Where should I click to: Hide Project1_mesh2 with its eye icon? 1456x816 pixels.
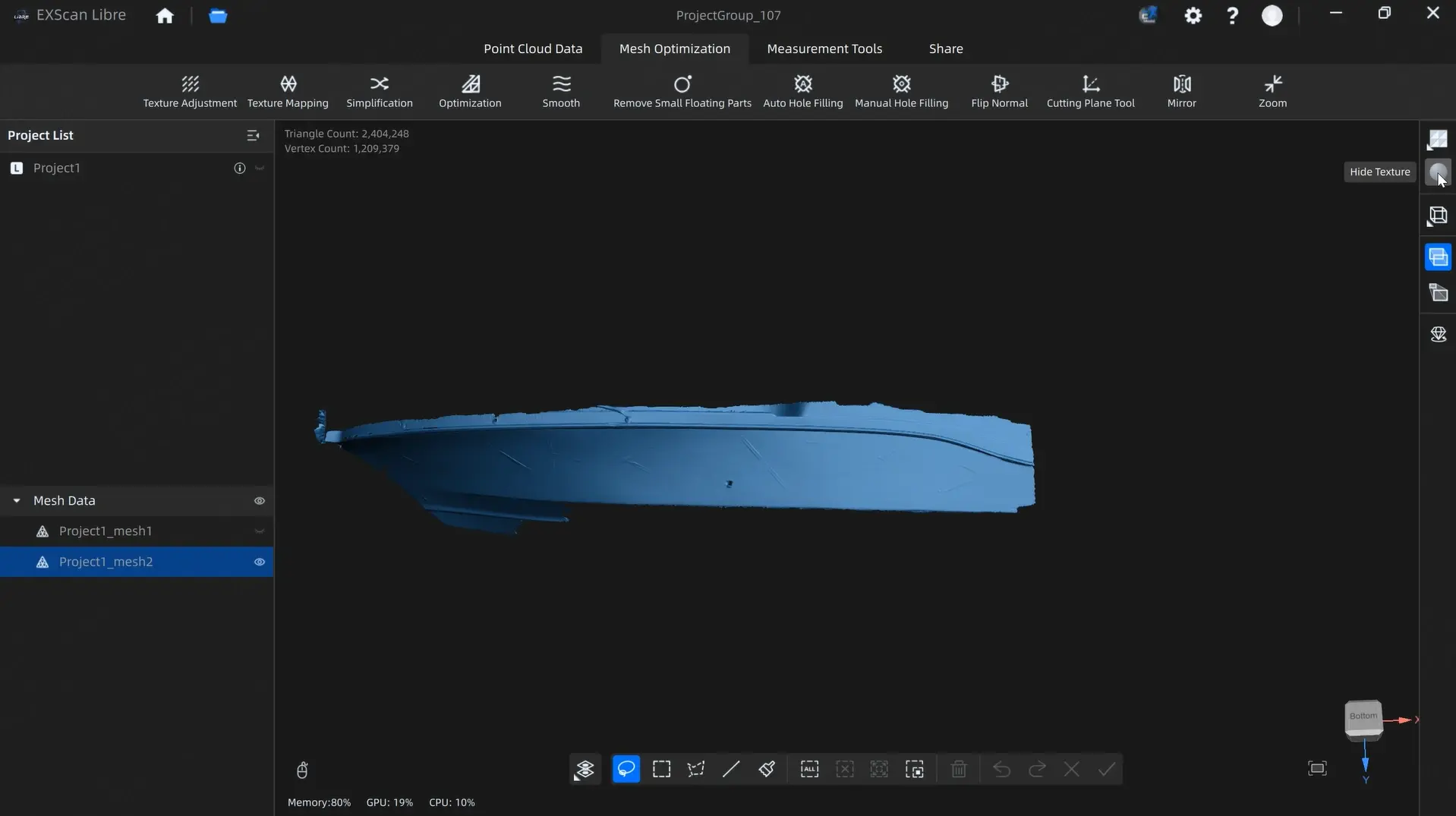coord(260,562)
